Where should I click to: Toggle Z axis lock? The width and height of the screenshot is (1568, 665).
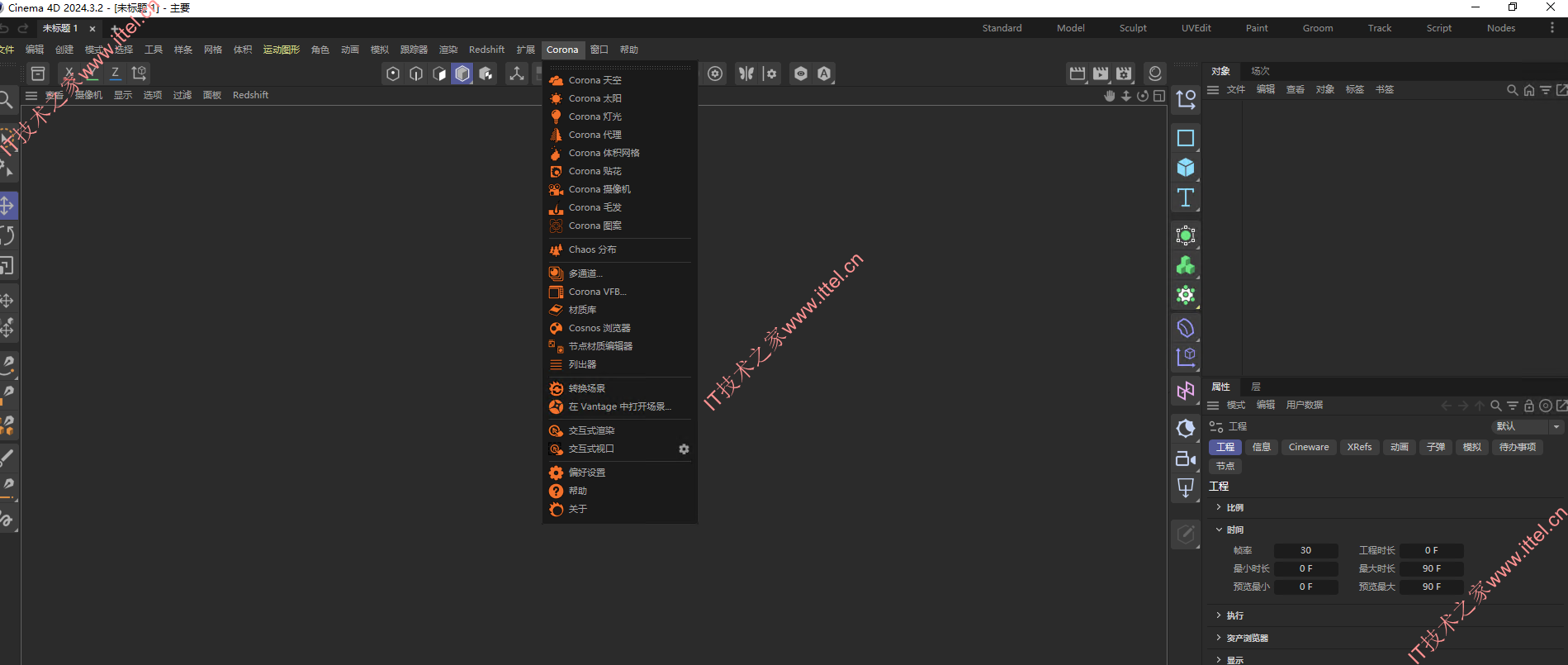[116, 74]
